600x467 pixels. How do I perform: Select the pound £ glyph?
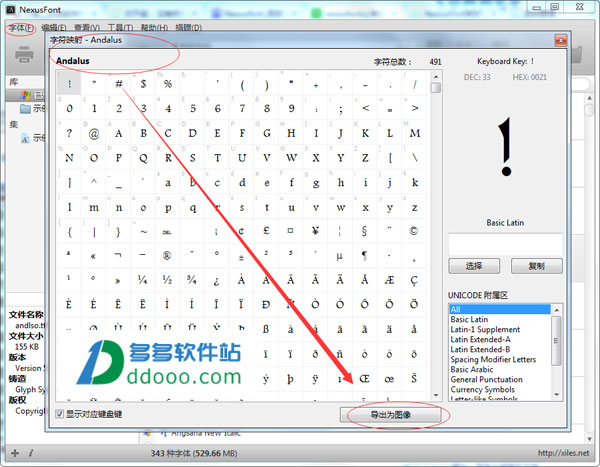pyautogui.click(x=266, y=231)
